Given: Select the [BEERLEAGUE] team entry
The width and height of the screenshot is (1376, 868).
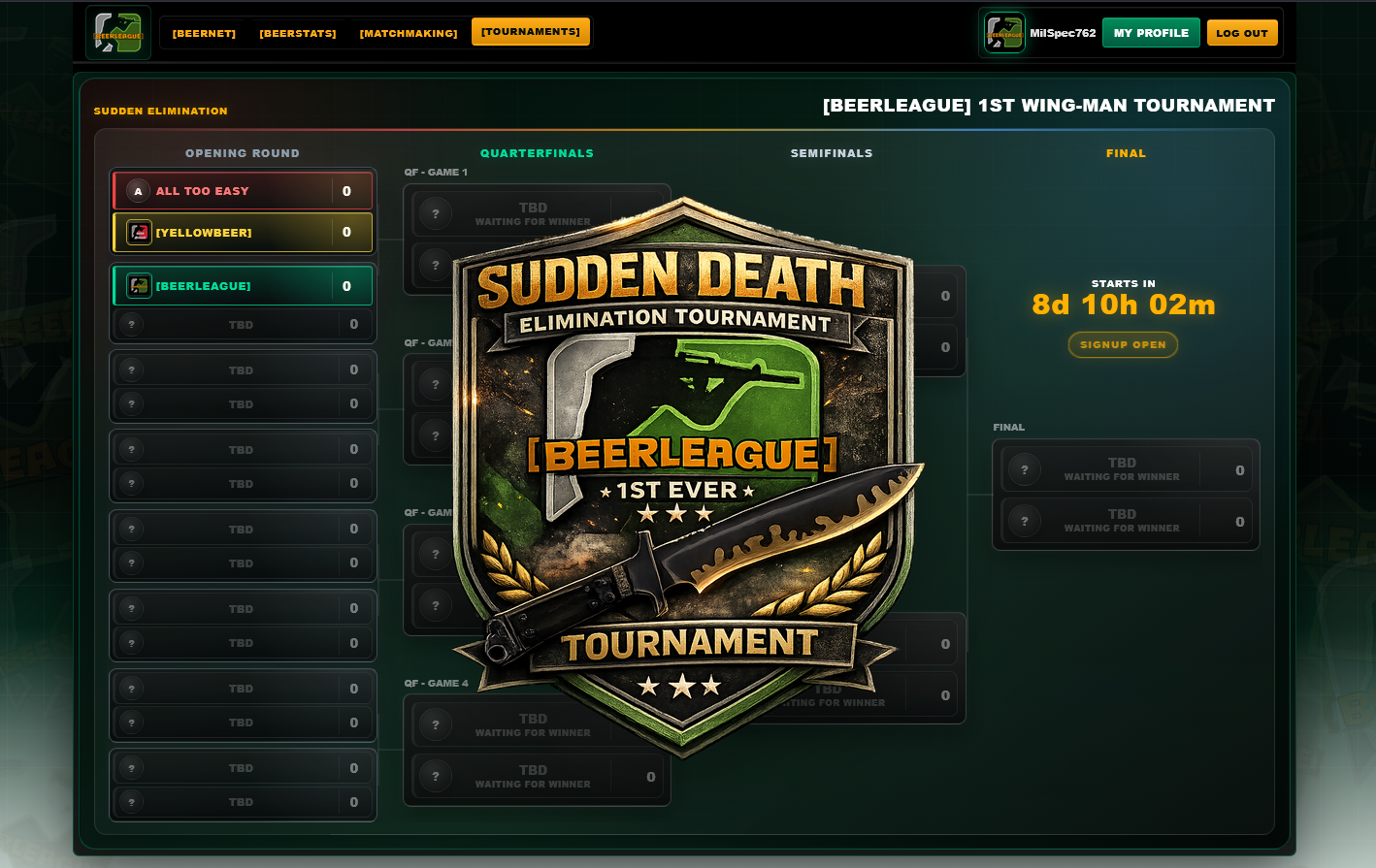Looking at the screenshot, I should click(x=243, y=286).
